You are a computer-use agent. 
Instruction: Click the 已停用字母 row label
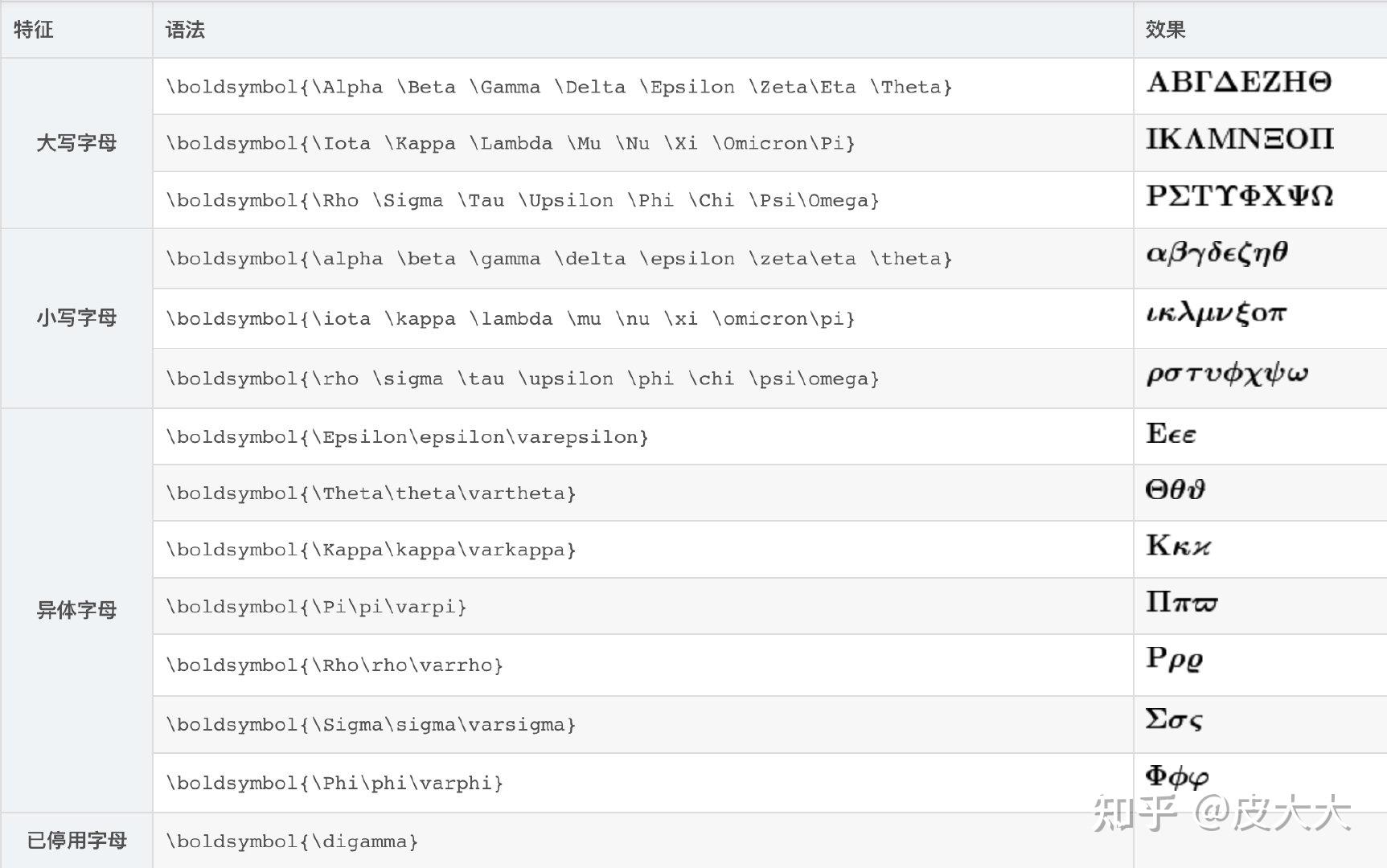click(x=76, y=841)
